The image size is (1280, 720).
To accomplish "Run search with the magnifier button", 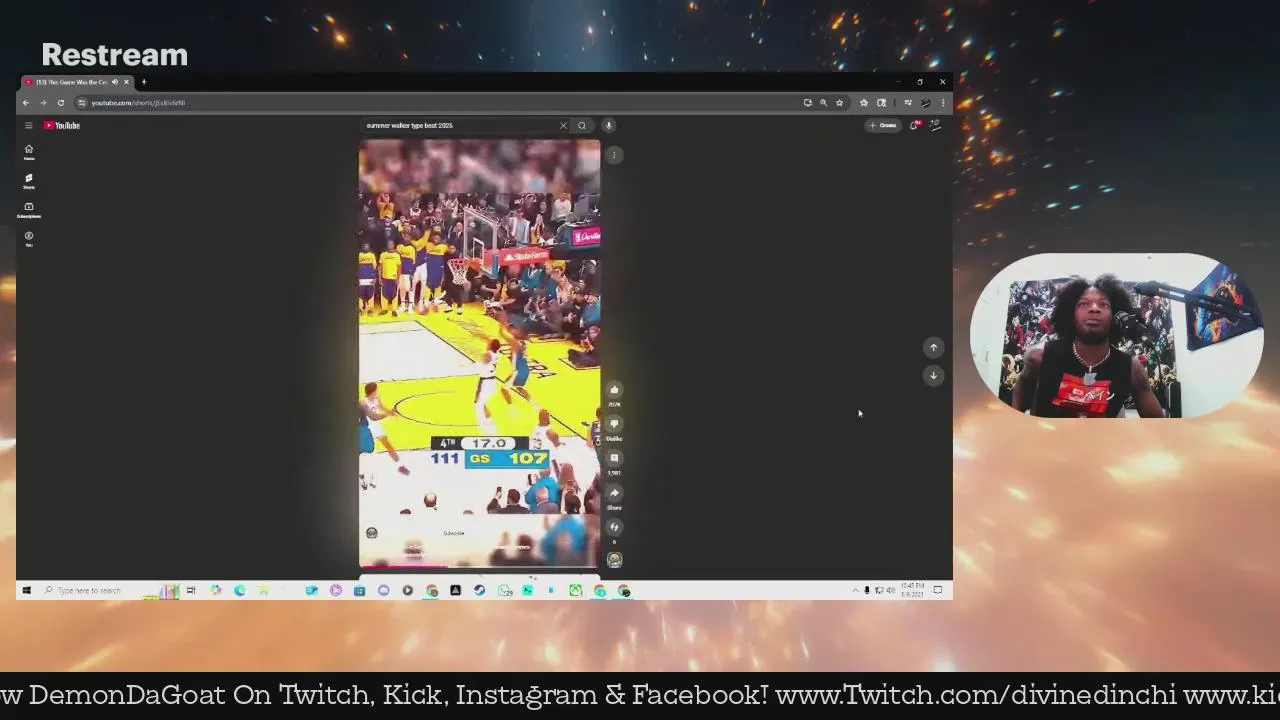I will [582, 126].
